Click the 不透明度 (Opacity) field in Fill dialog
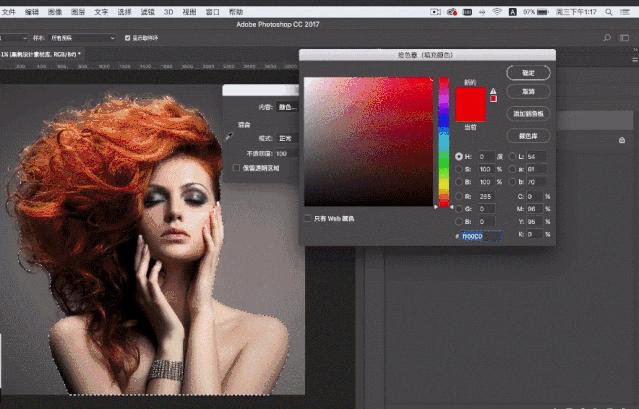Image resolution: width=639 pixels, height=409 pixels. pyautogui.click(x=285, y=154)
